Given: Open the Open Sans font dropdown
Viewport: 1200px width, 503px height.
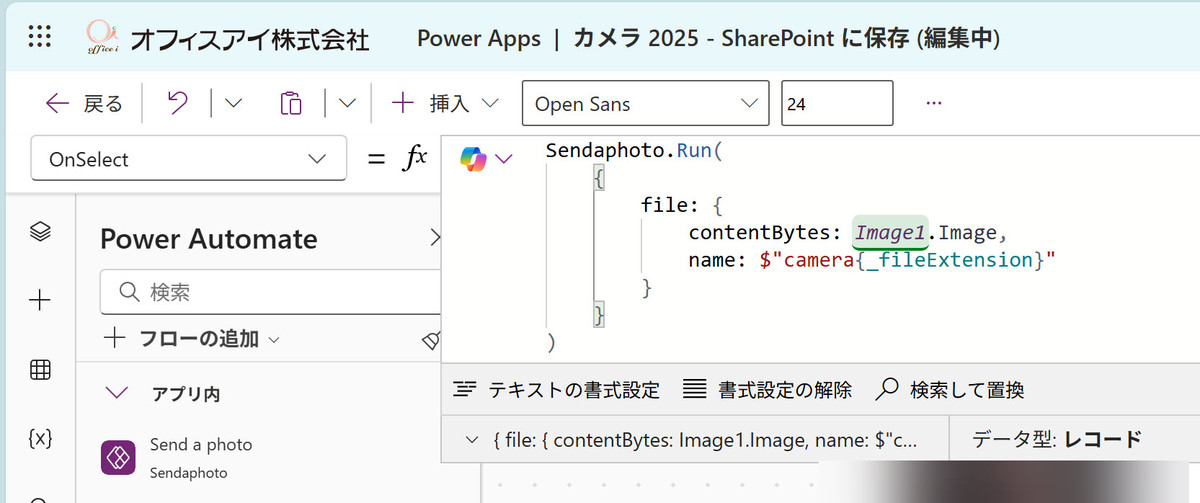Looking at the screenshot, I should (x=645, y=104).
